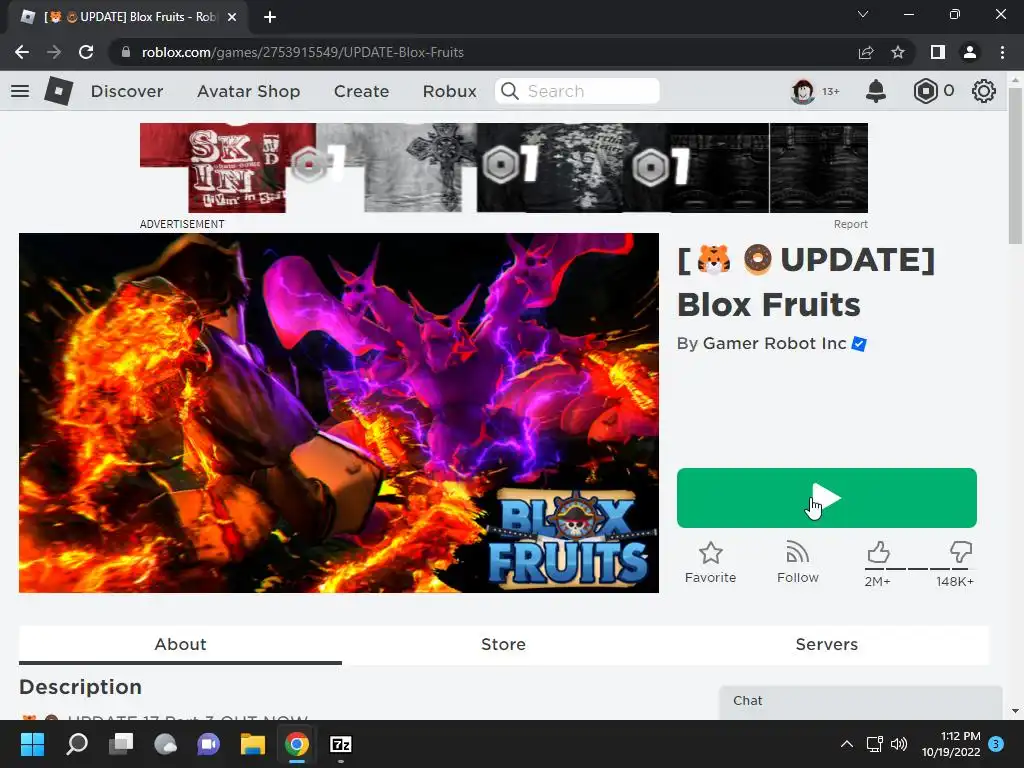Click the browser address bar URL
Viewport: 1024px width, 768px height.
coord(302,52)
